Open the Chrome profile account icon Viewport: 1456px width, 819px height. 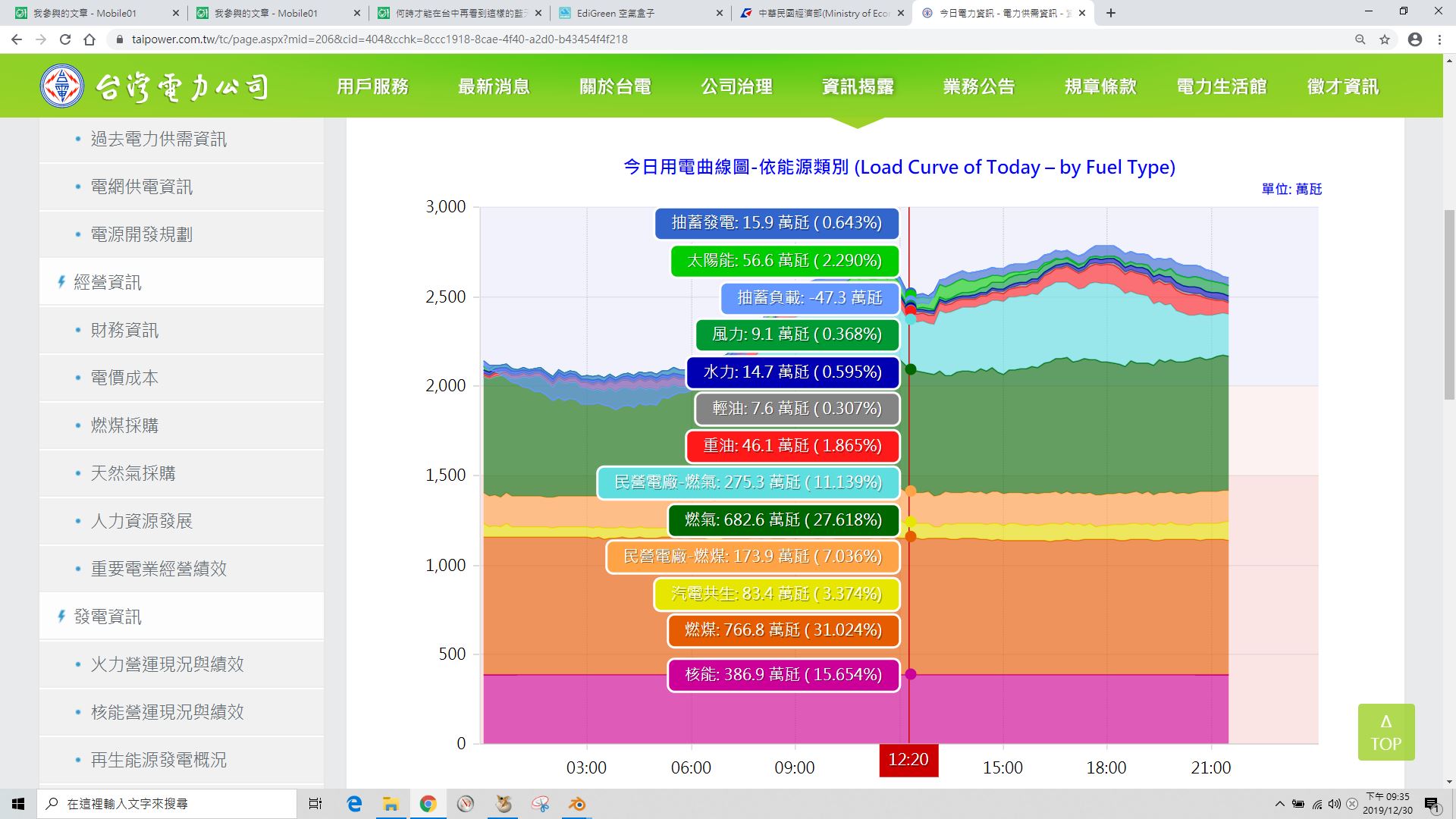coord(1415,39)
